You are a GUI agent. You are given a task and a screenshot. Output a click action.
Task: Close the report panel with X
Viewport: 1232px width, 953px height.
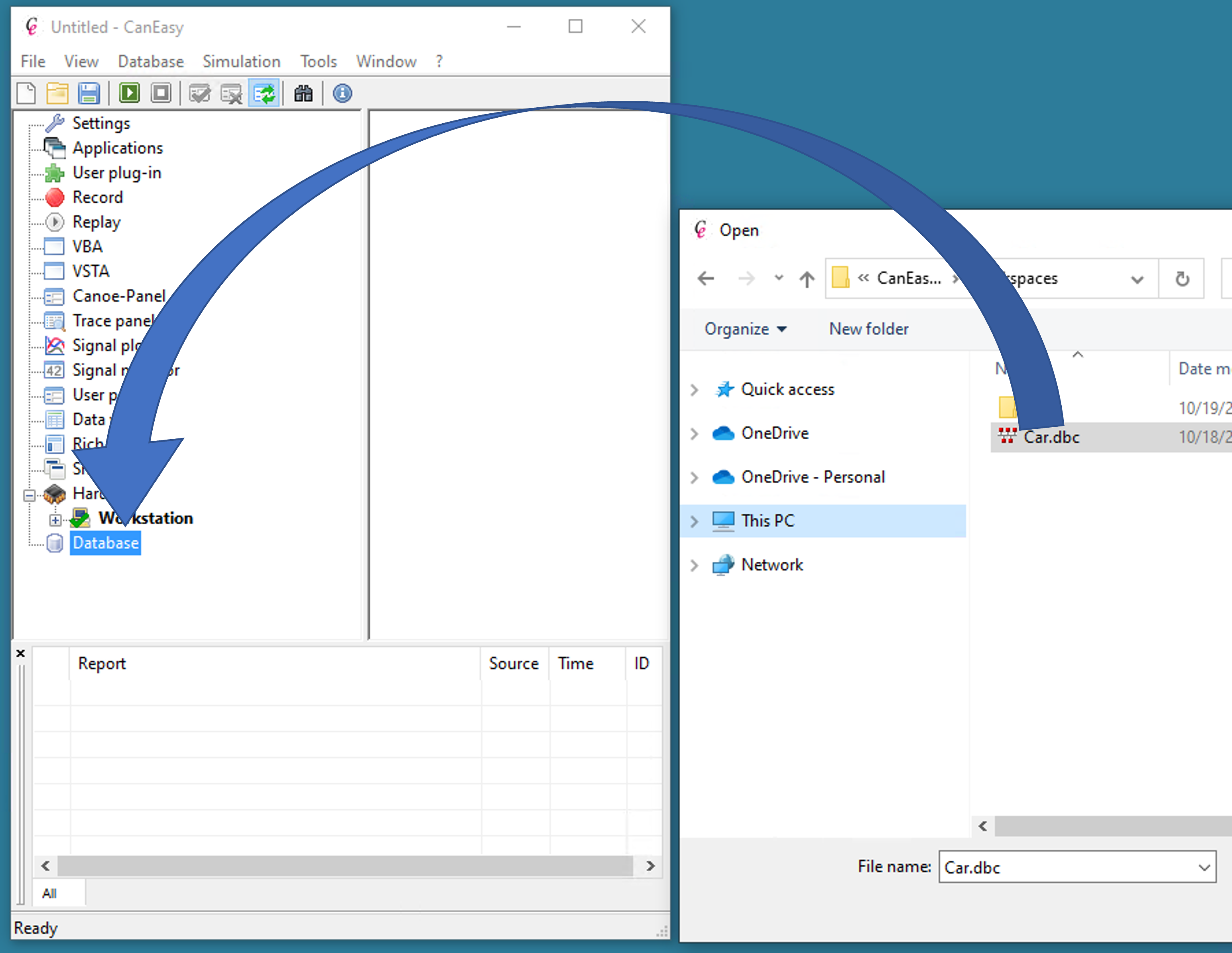(20, 653)
